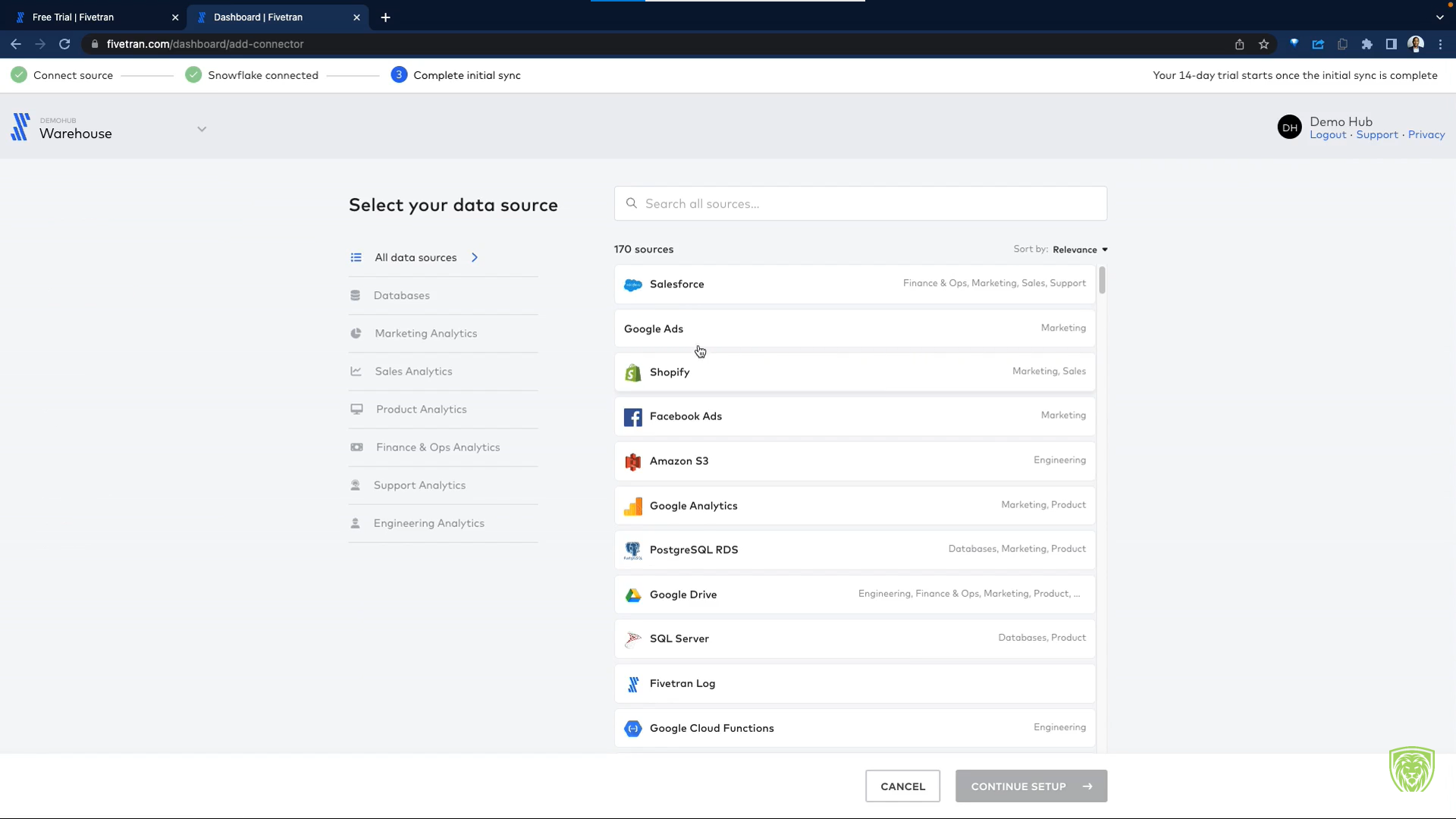Click the Marketing Analytics pie icon
The height and width of the screenshot is (819, 1456).
[356, 334]
